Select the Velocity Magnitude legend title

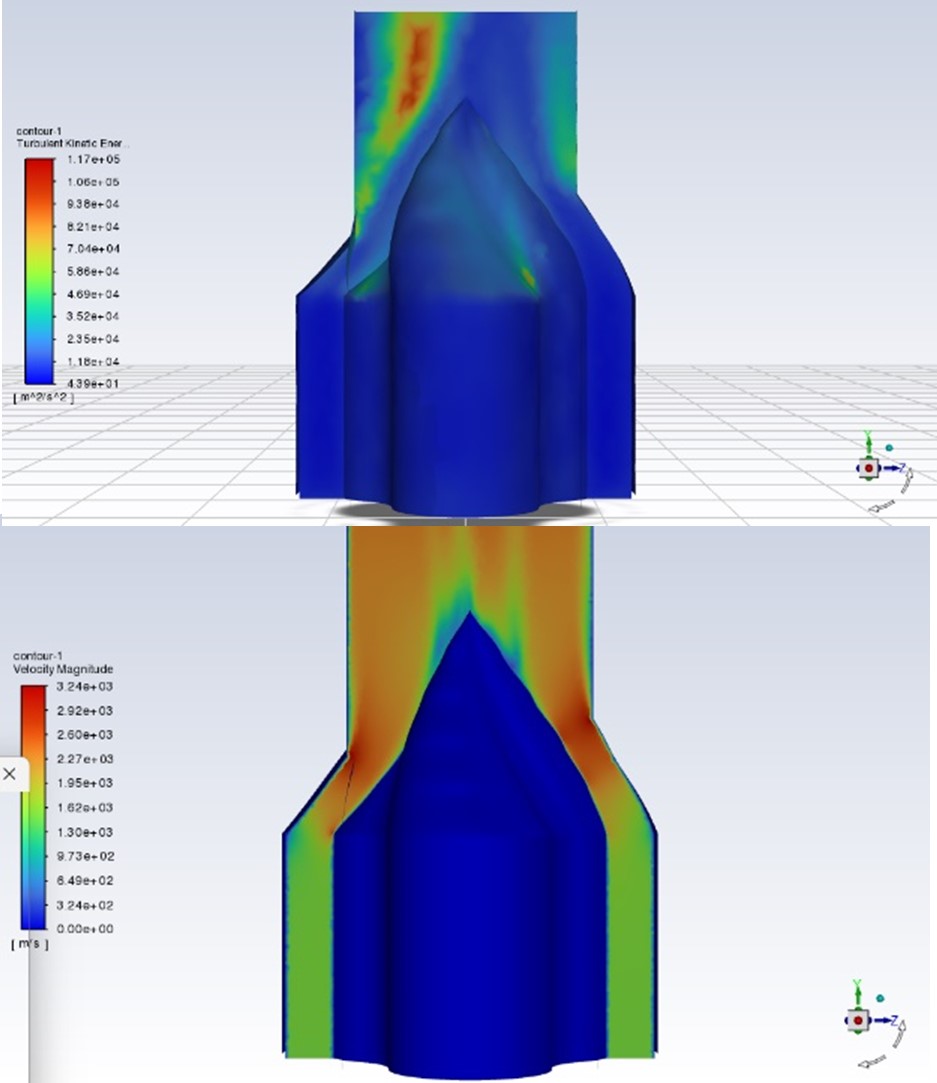[62, 668]
